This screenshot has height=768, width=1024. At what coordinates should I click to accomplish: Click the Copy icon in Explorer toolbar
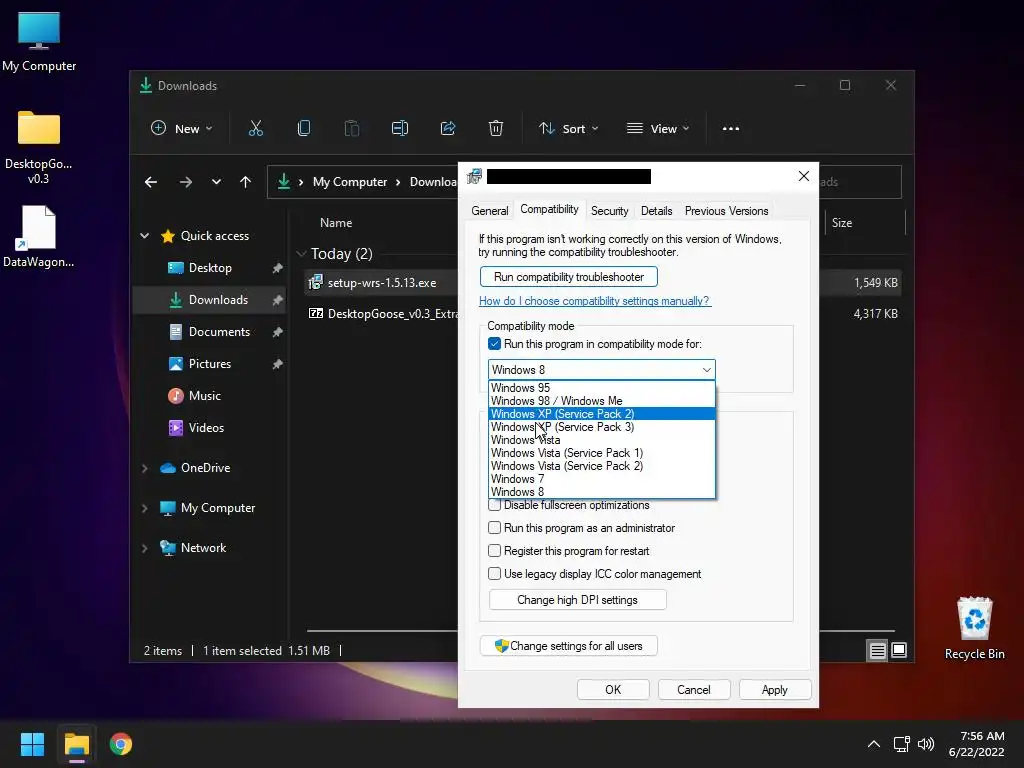tap(304, 129)
